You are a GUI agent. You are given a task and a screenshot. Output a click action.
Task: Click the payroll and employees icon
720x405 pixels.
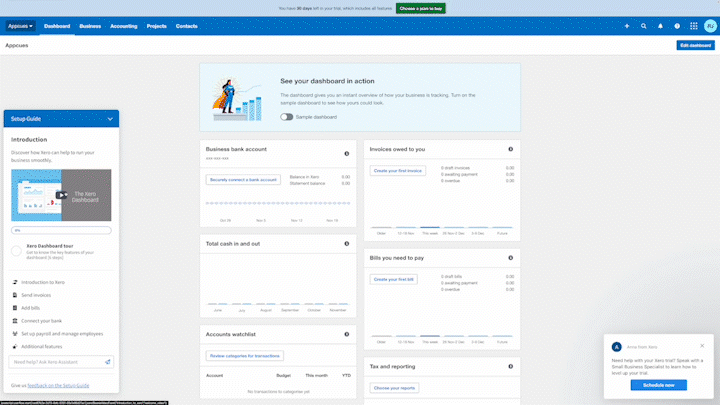point(15,334)
